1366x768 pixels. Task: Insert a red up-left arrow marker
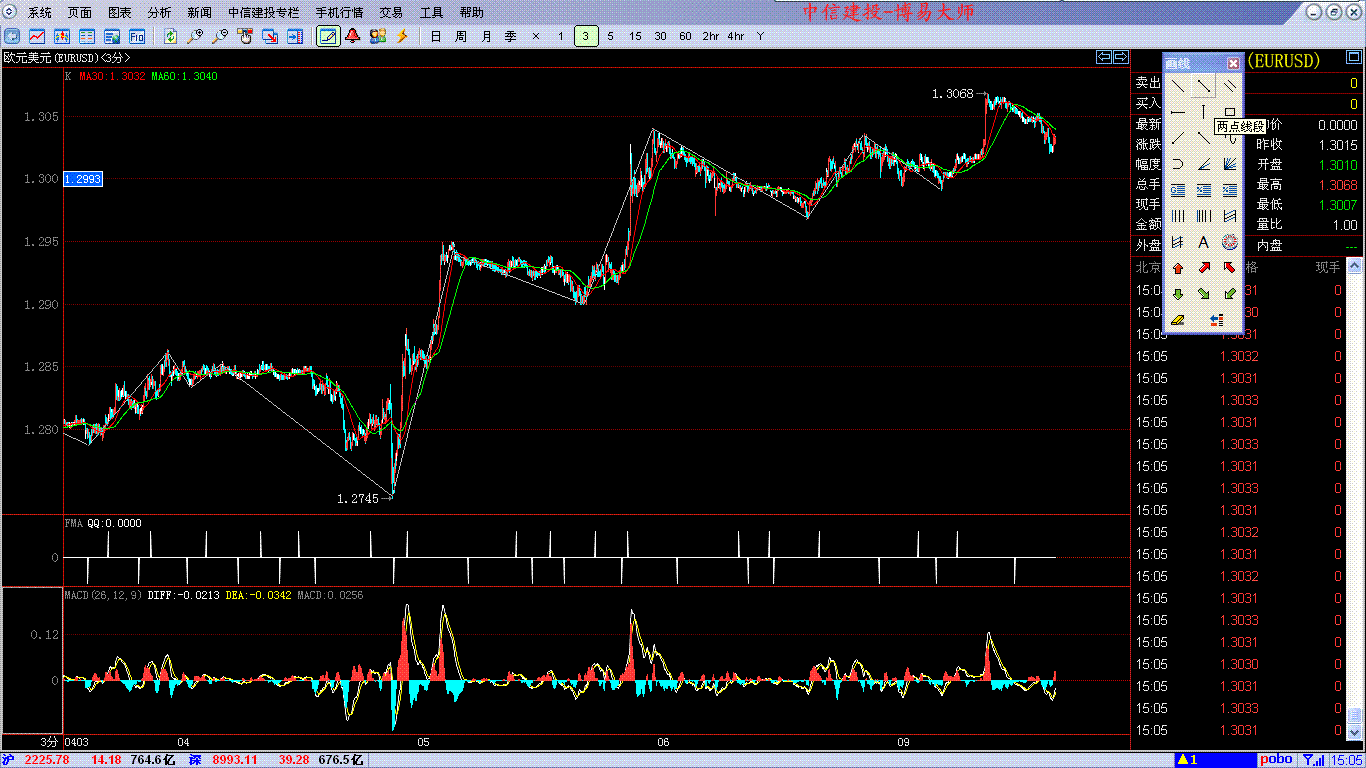pyautogui.click(x=1230, y=268)
